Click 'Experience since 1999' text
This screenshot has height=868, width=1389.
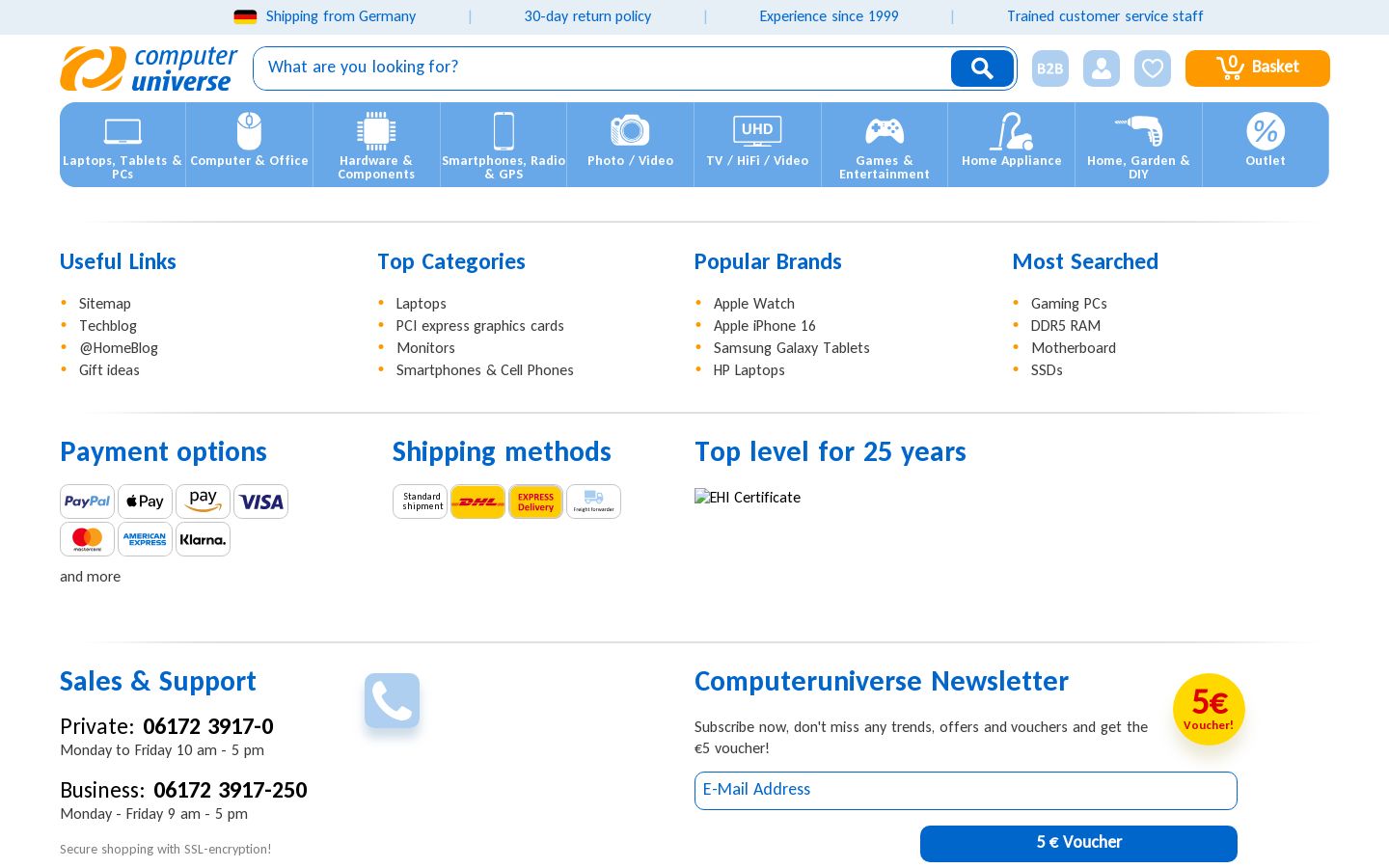tap(829, 16)
